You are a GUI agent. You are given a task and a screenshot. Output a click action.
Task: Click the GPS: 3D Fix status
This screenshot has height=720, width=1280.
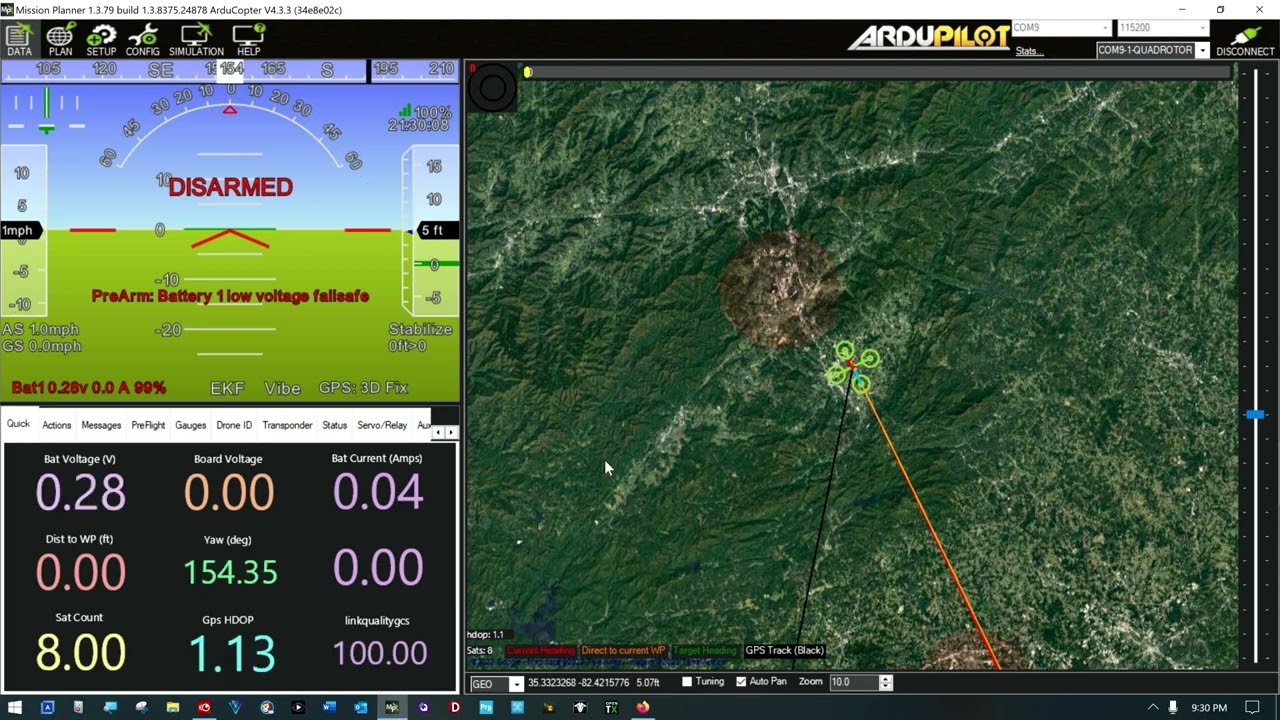[364, 388]
